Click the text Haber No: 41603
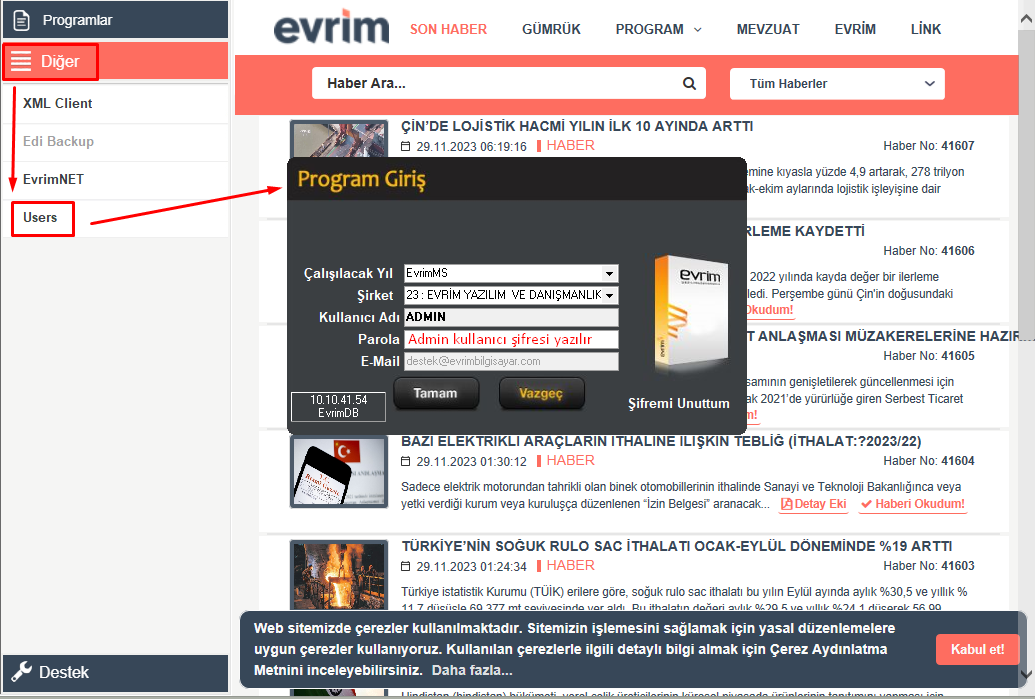This screenshot has width=1035, height=699. (929, 566)
